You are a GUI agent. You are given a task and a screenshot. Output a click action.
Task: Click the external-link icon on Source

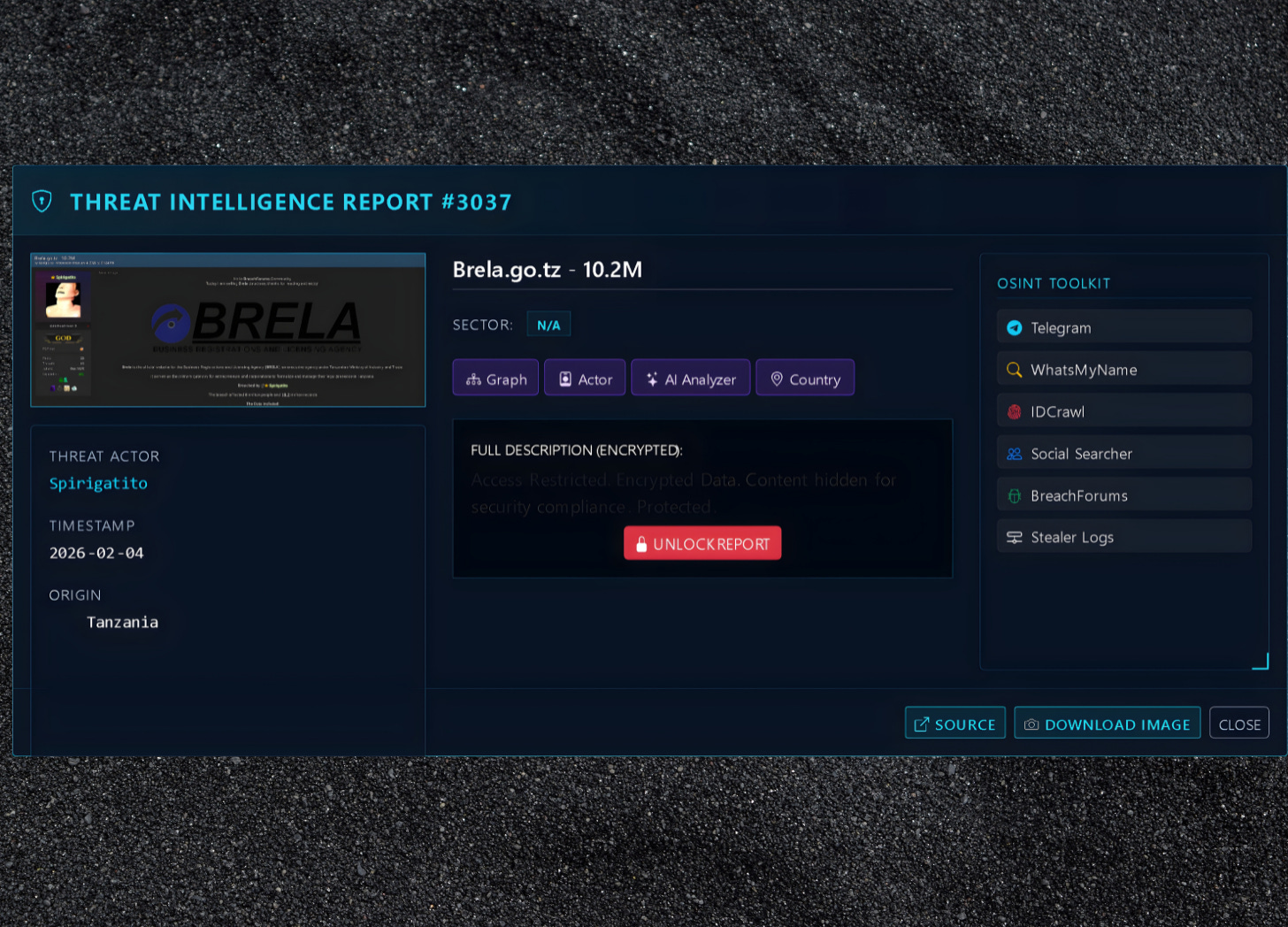pyautogui.click(x=922, y=724)
